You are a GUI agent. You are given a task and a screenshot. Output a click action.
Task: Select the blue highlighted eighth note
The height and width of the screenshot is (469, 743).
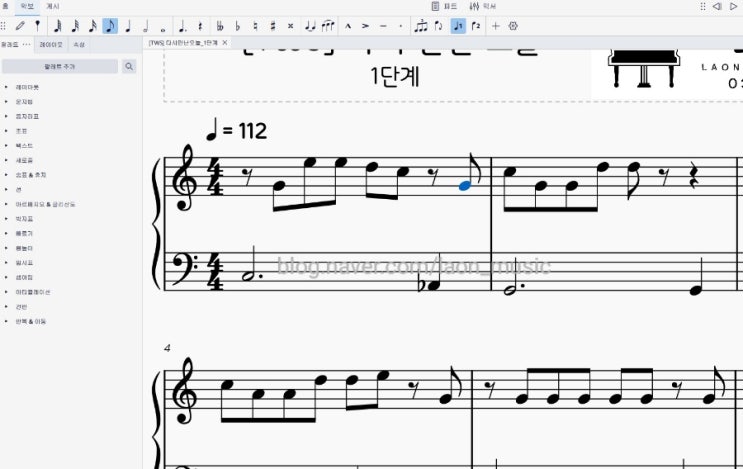pos(465,186)
